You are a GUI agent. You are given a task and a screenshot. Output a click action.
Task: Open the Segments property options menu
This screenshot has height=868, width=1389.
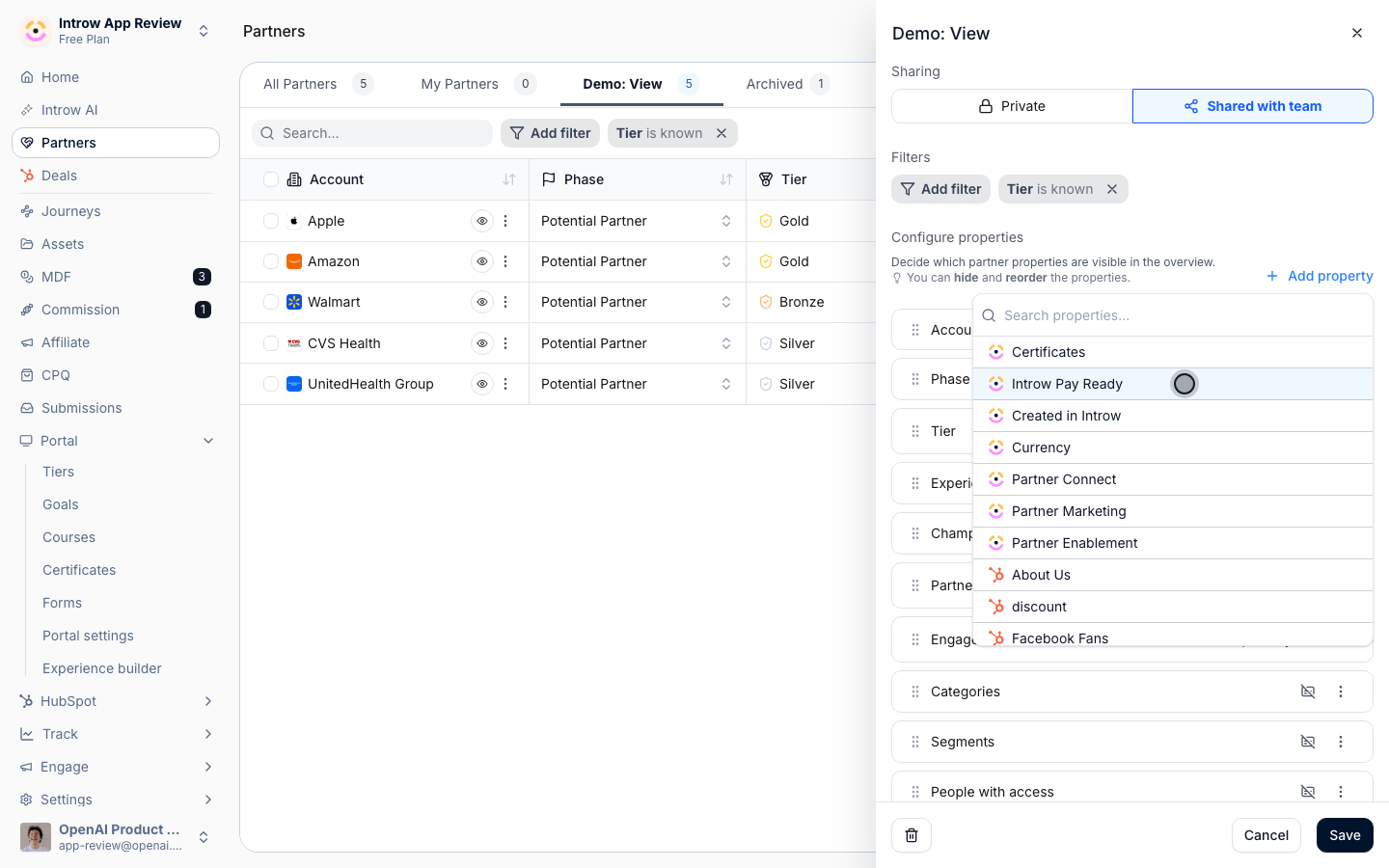point(1341,742)
